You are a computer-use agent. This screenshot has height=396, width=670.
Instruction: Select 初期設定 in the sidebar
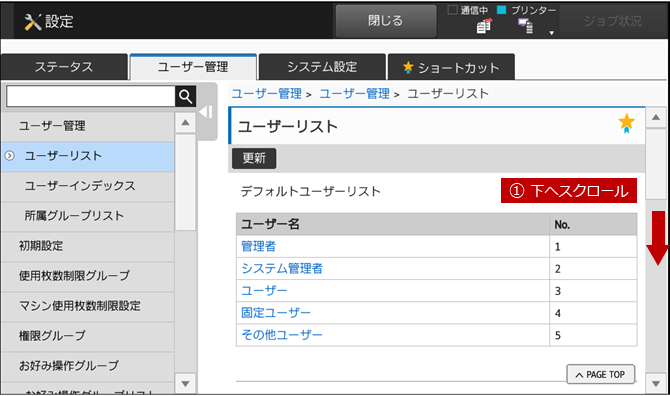coord(88,246)
